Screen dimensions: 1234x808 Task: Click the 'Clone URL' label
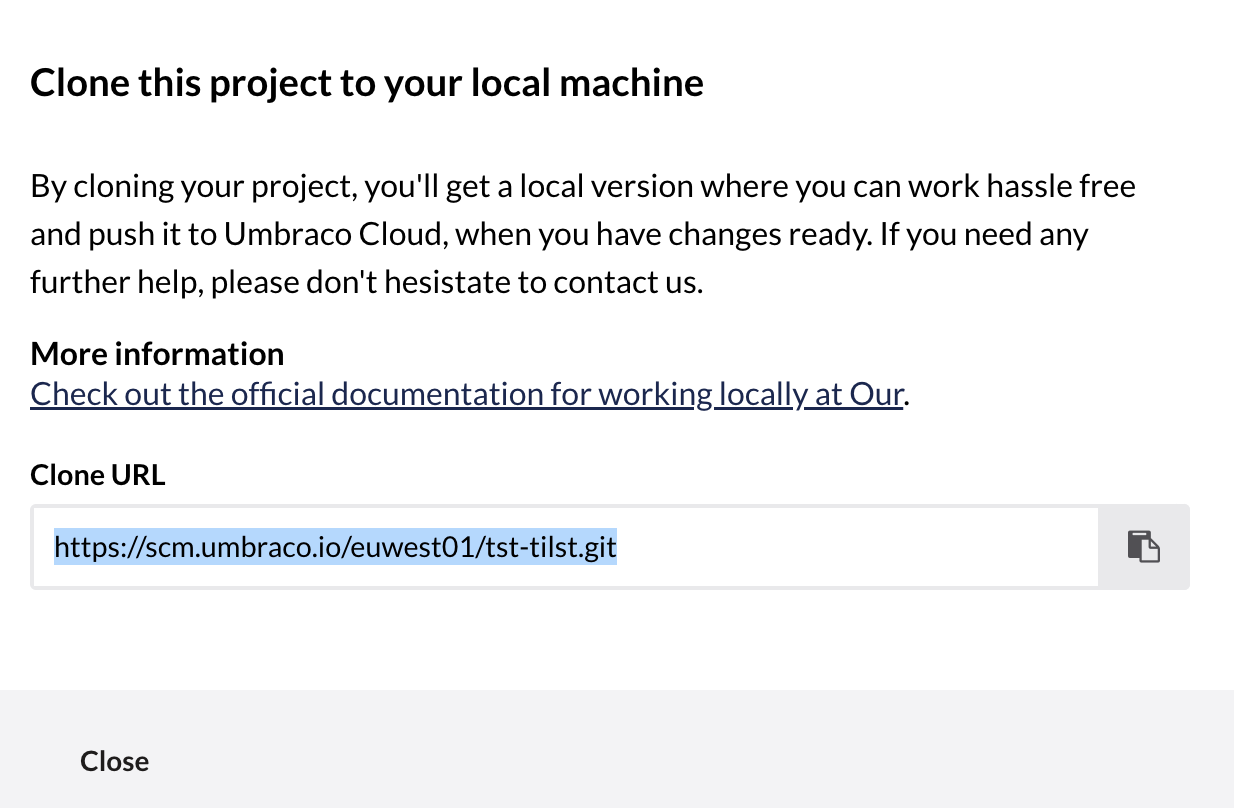98,474
